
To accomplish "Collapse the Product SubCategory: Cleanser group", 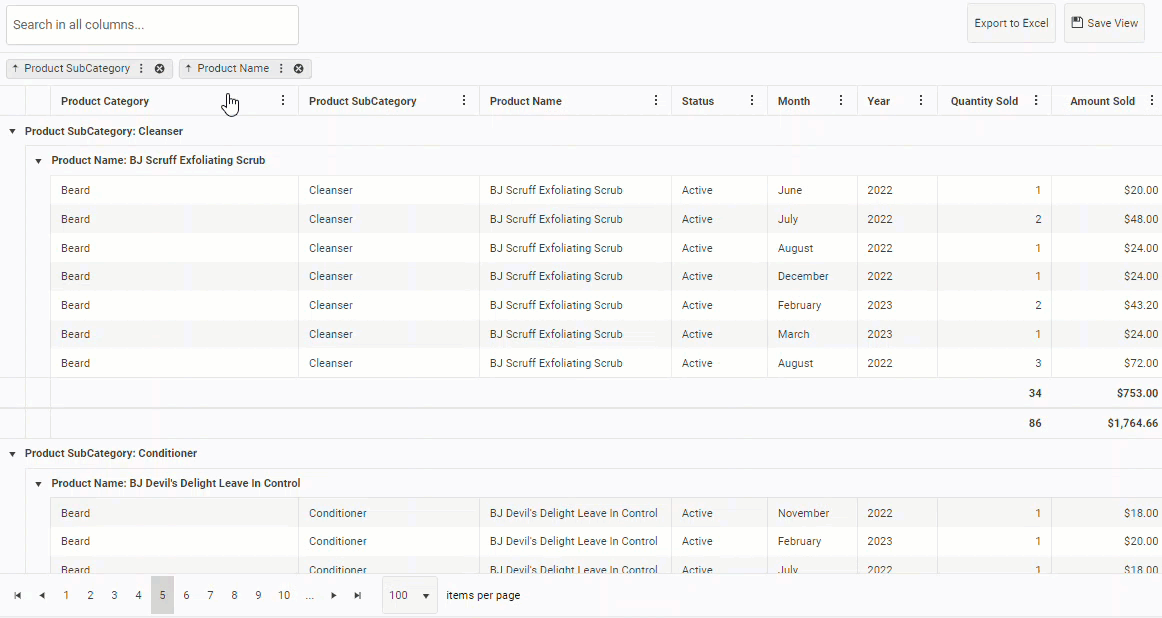I will (x=12, y=131).
